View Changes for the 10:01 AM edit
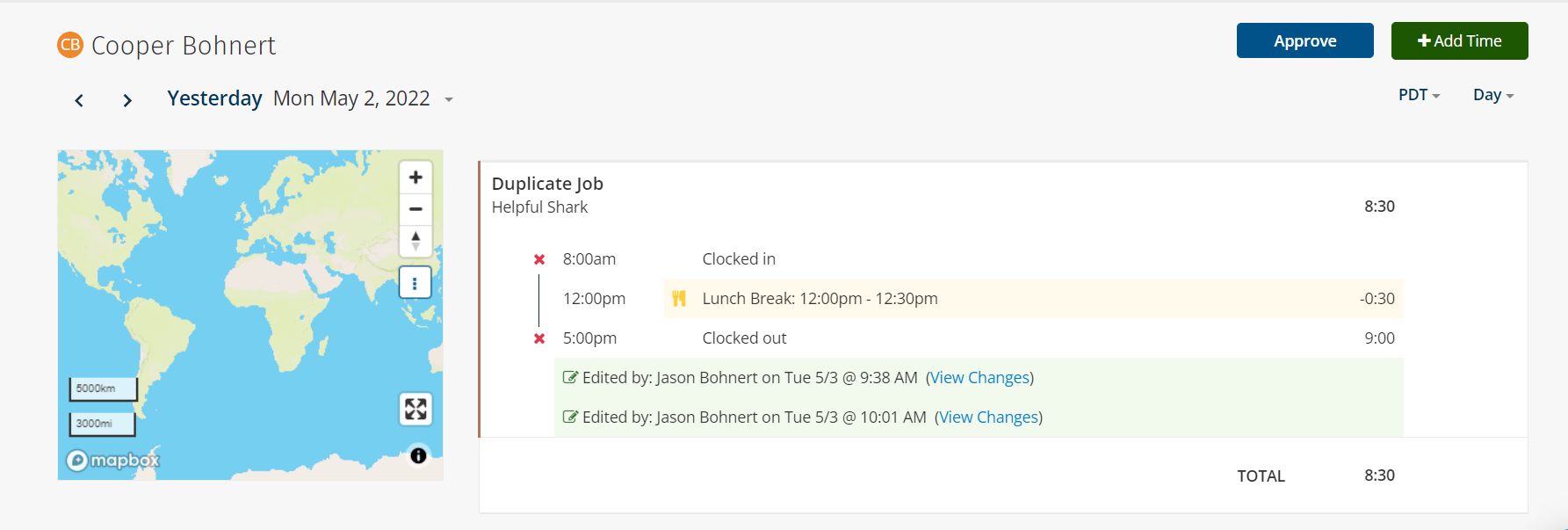Viewport: 1568px width, 530px height. [989, 417]
